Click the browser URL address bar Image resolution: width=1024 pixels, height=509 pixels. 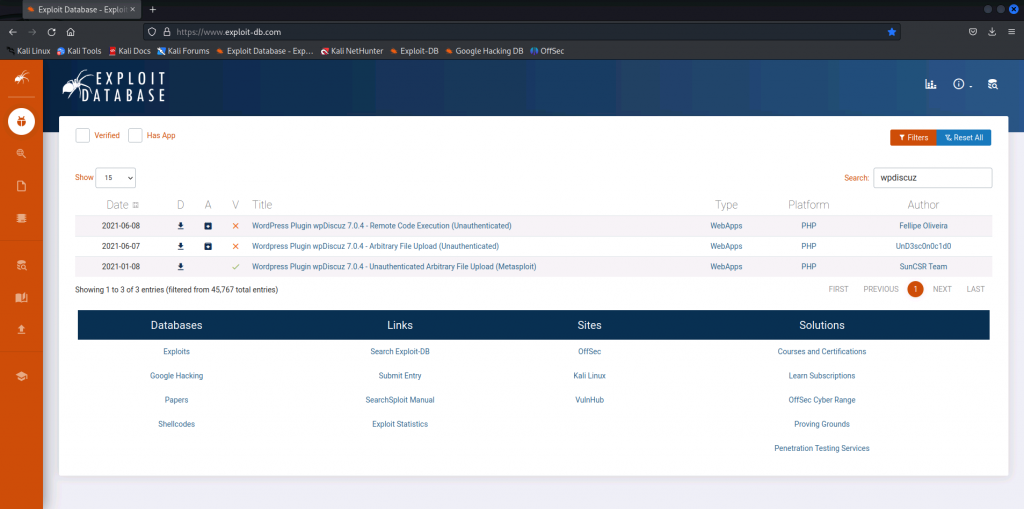tap(521, 31)
